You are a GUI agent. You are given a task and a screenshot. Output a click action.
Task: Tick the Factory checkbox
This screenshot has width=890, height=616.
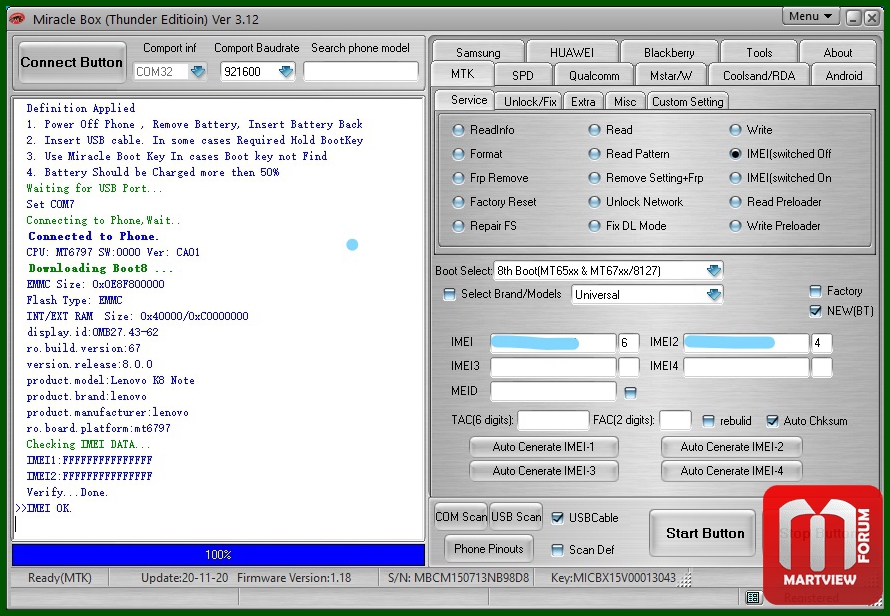pos(815,291)
